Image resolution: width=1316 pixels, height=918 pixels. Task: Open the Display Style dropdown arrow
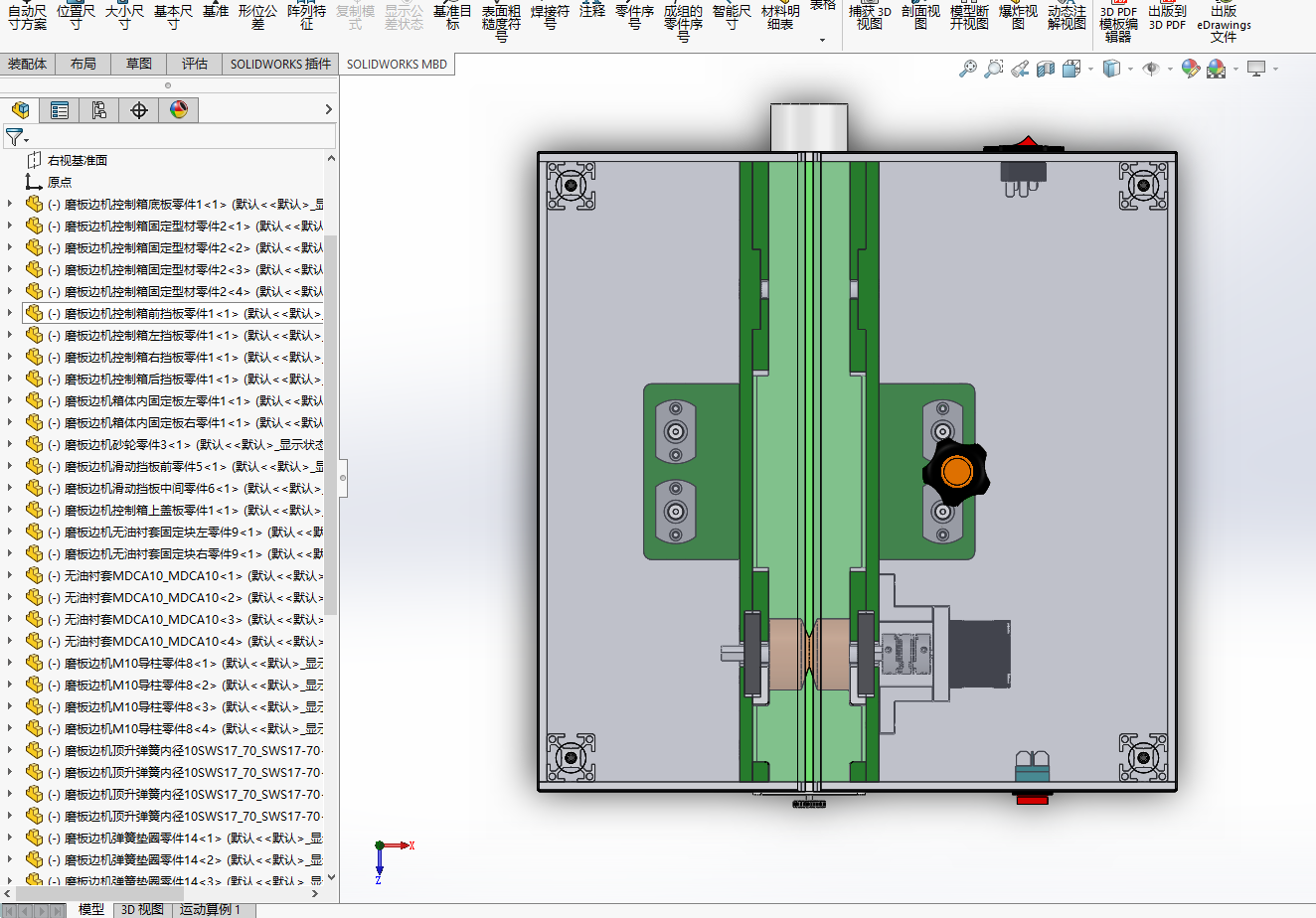(1131, 70)
